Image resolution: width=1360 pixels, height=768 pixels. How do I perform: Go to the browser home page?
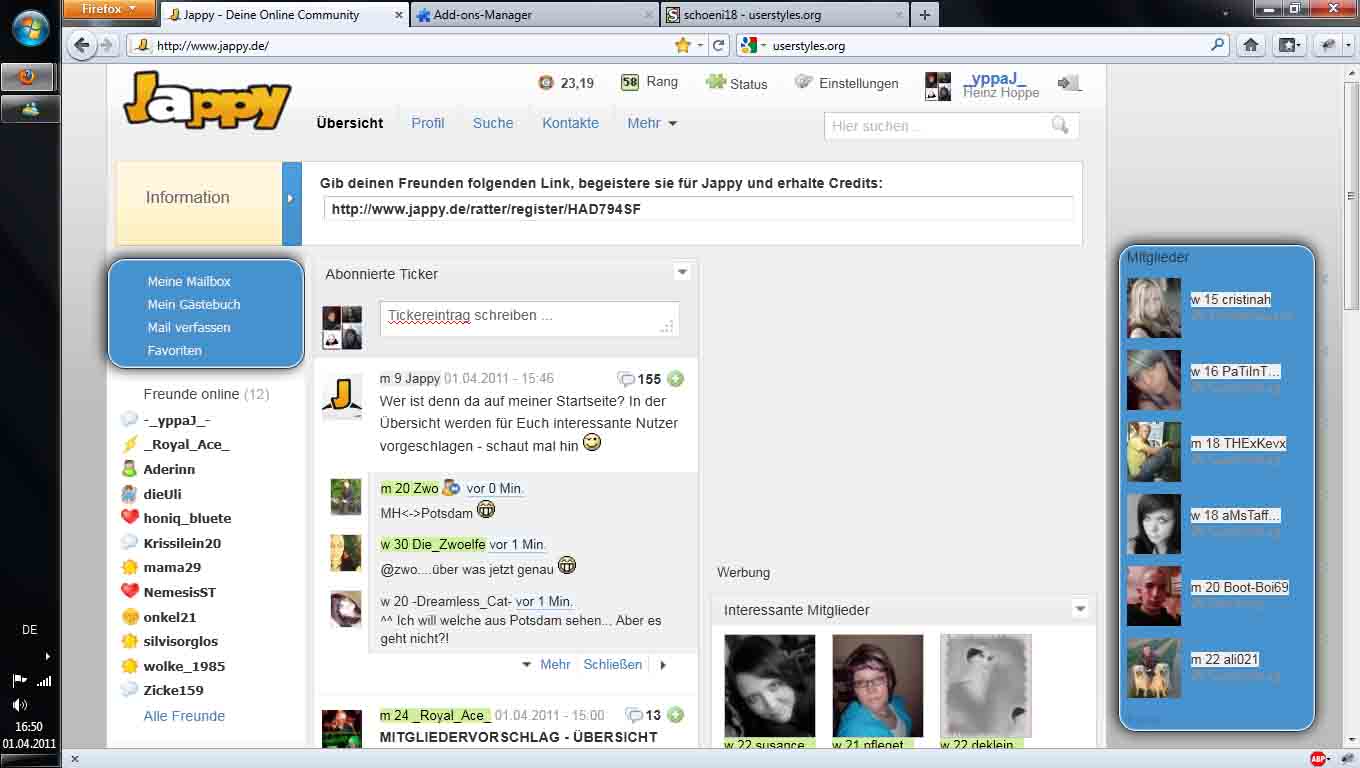(1250, 45)
